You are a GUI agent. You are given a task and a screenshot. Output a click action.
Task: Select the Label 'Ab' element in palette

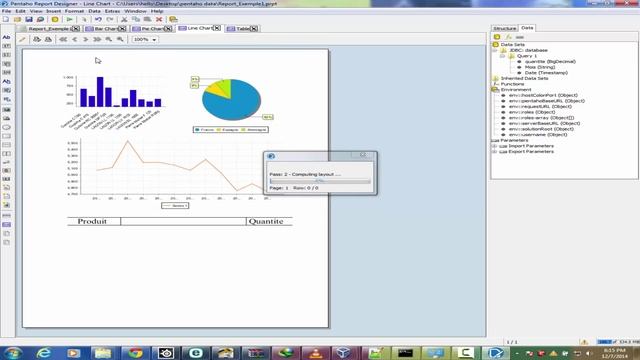7,37
